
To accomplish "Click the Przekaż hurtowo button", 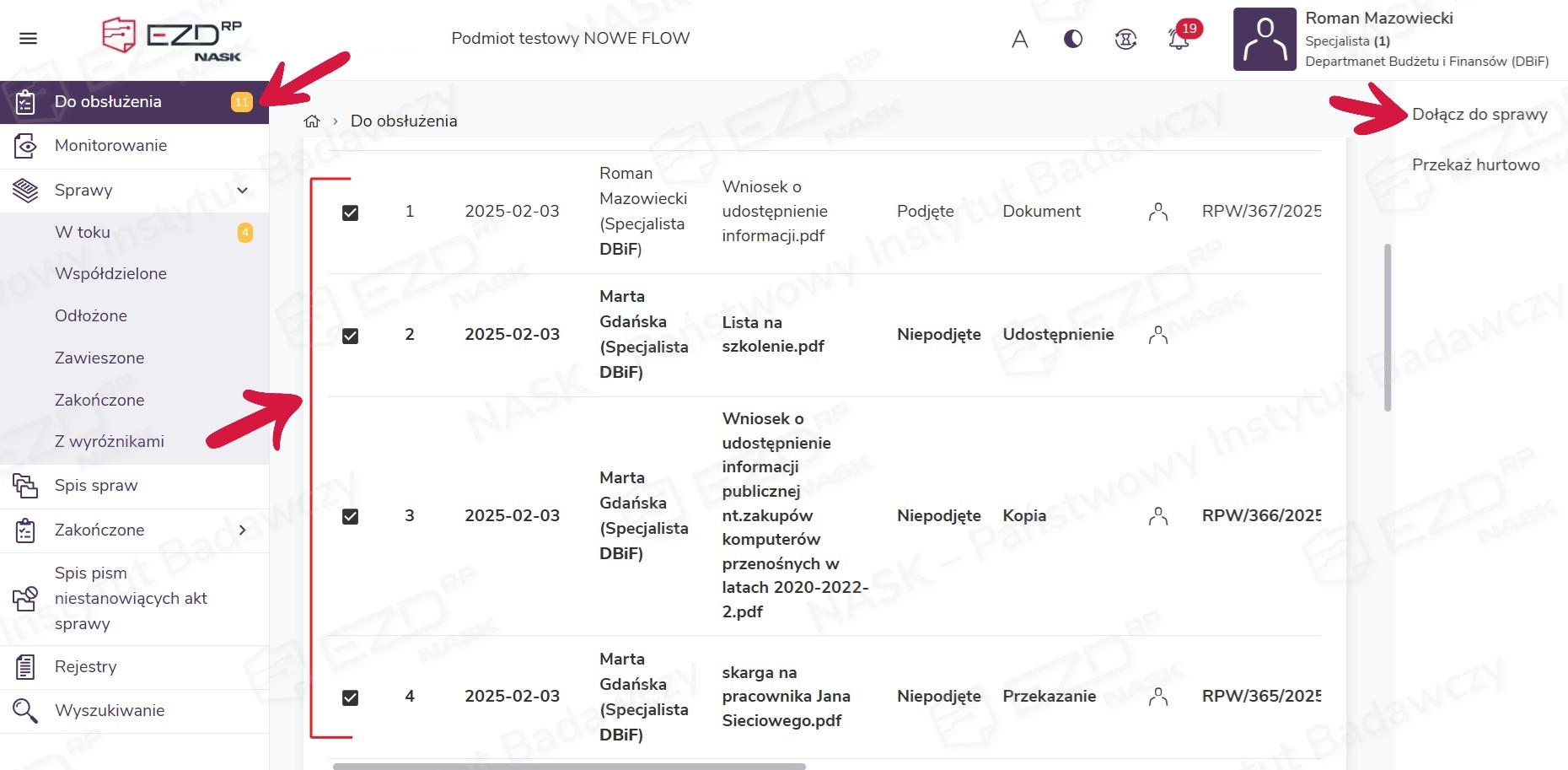I will 1475,165.
